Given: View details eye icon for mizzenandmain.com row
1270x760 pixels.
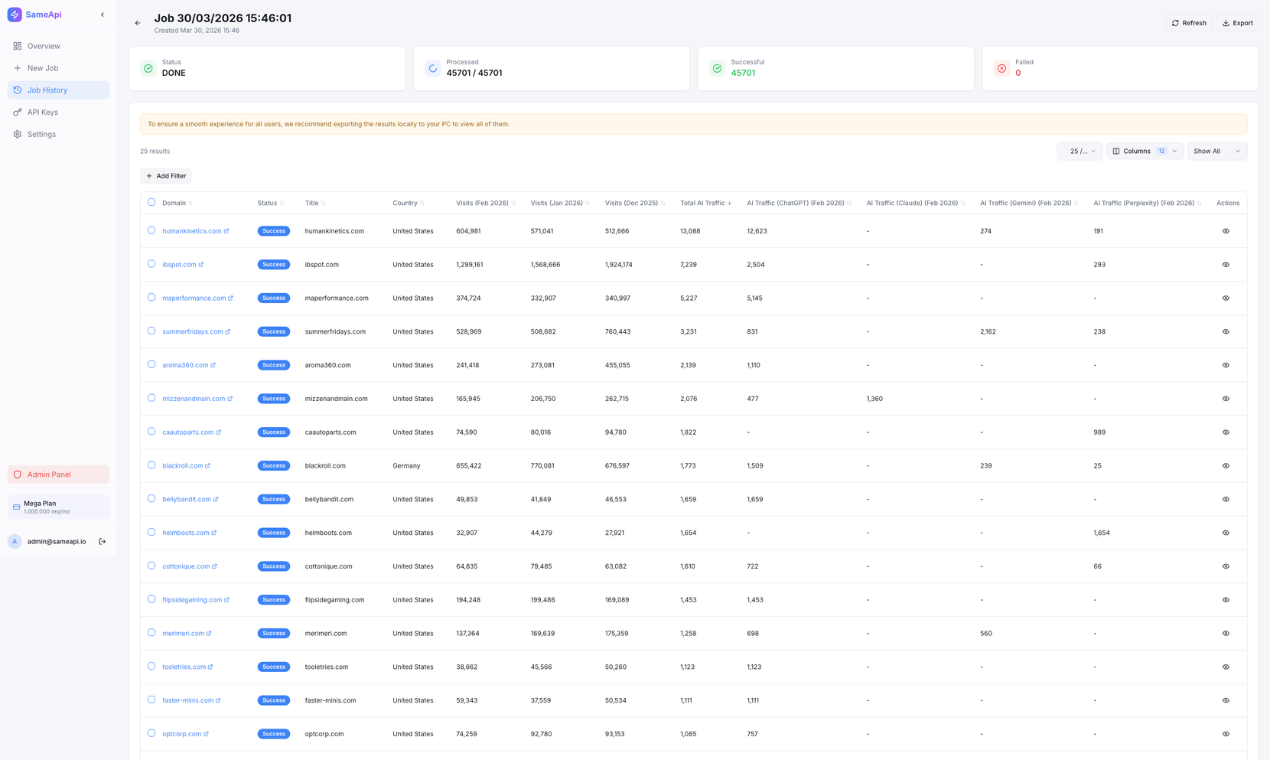Looking at the screenshot, I should [1226, 399].
